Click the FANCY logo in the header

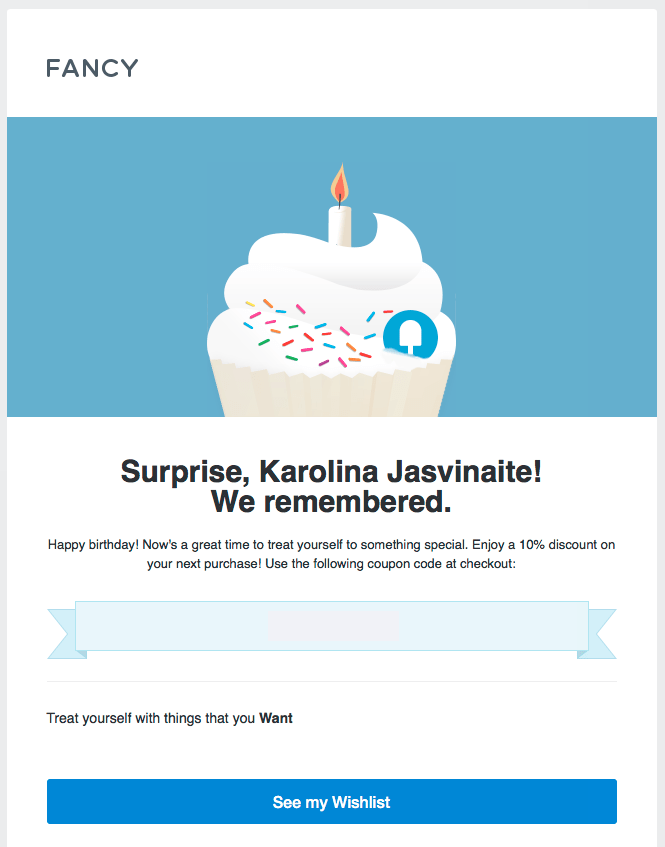92,69
